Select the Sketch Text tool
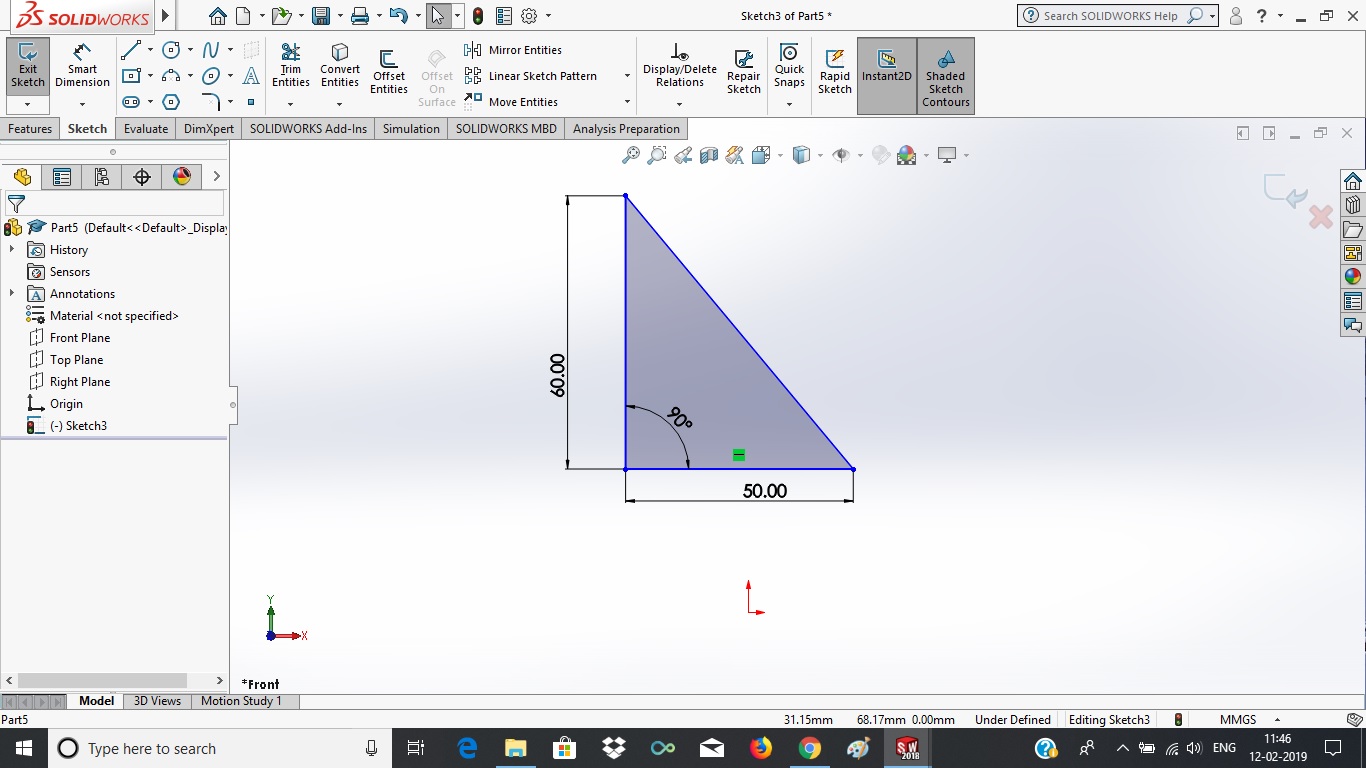This screenshot has width=1366, height=772. (251, 76)
